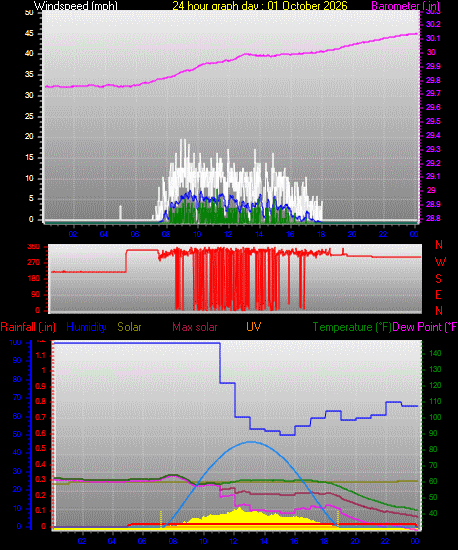Click the 140 temperature axis value
Screen dimensions: 458x550
coord(436,354)
